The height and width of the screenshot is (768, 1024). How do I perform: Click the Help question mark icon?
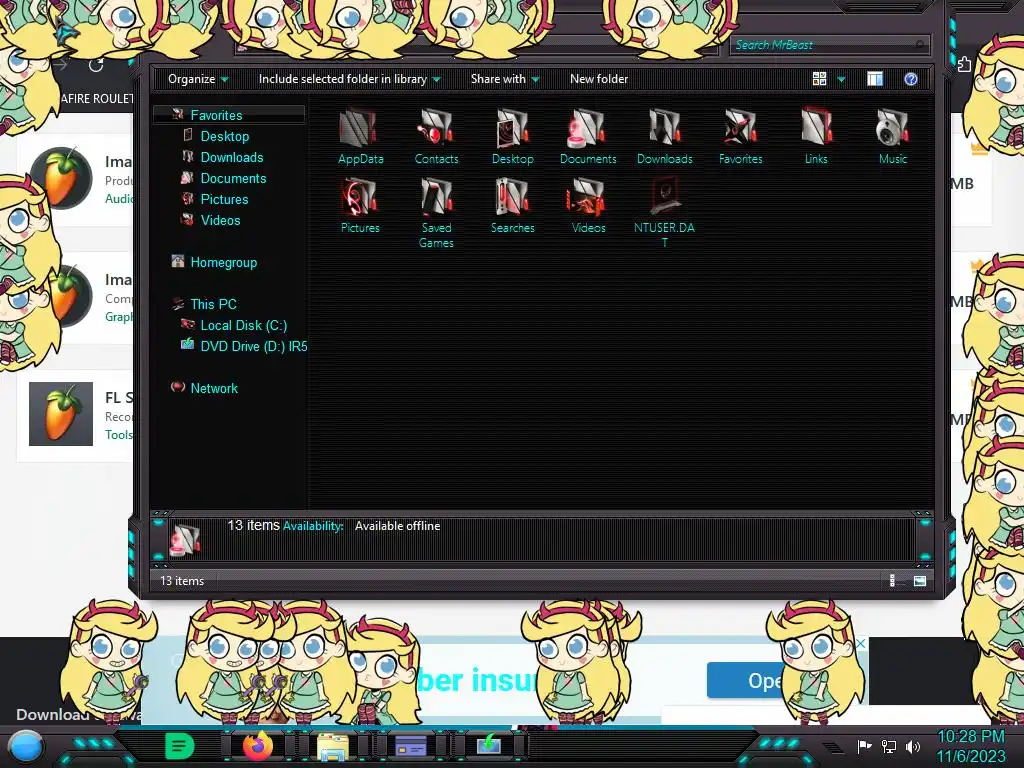[x=910, y=79]
